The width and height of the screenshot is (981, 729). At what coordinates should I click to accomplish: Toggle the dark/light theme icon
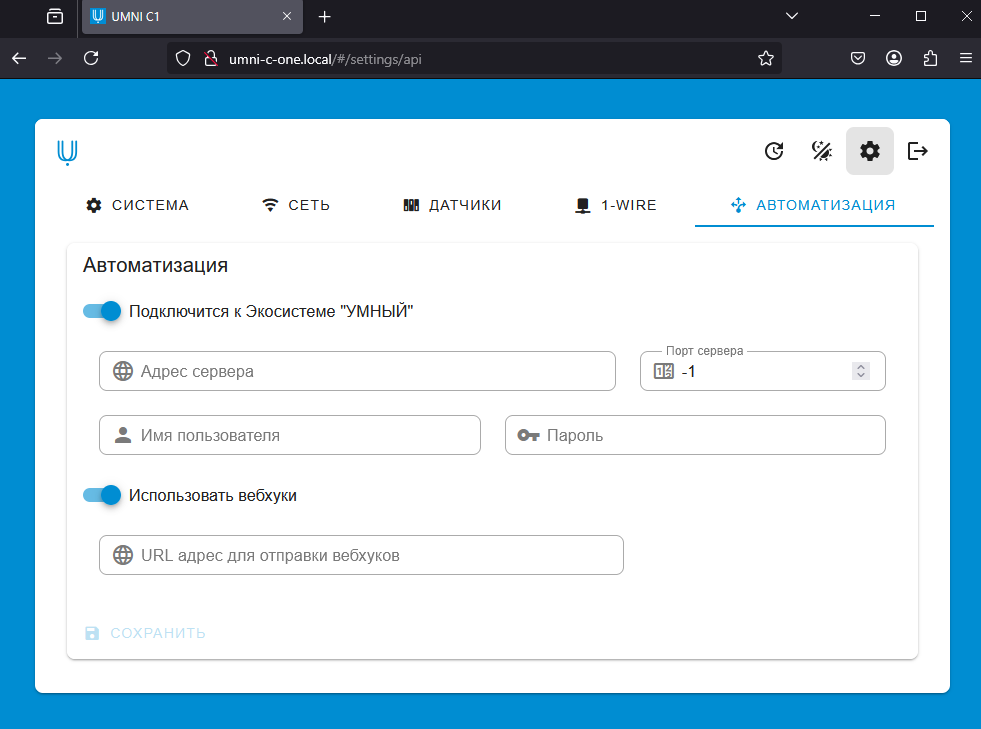tap(821, 151)
